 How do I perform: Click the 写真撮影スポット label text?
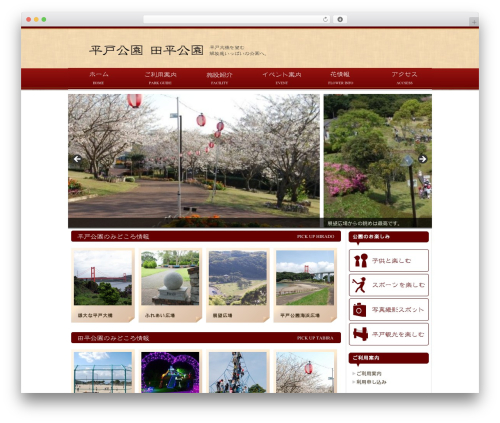[398, 310]
